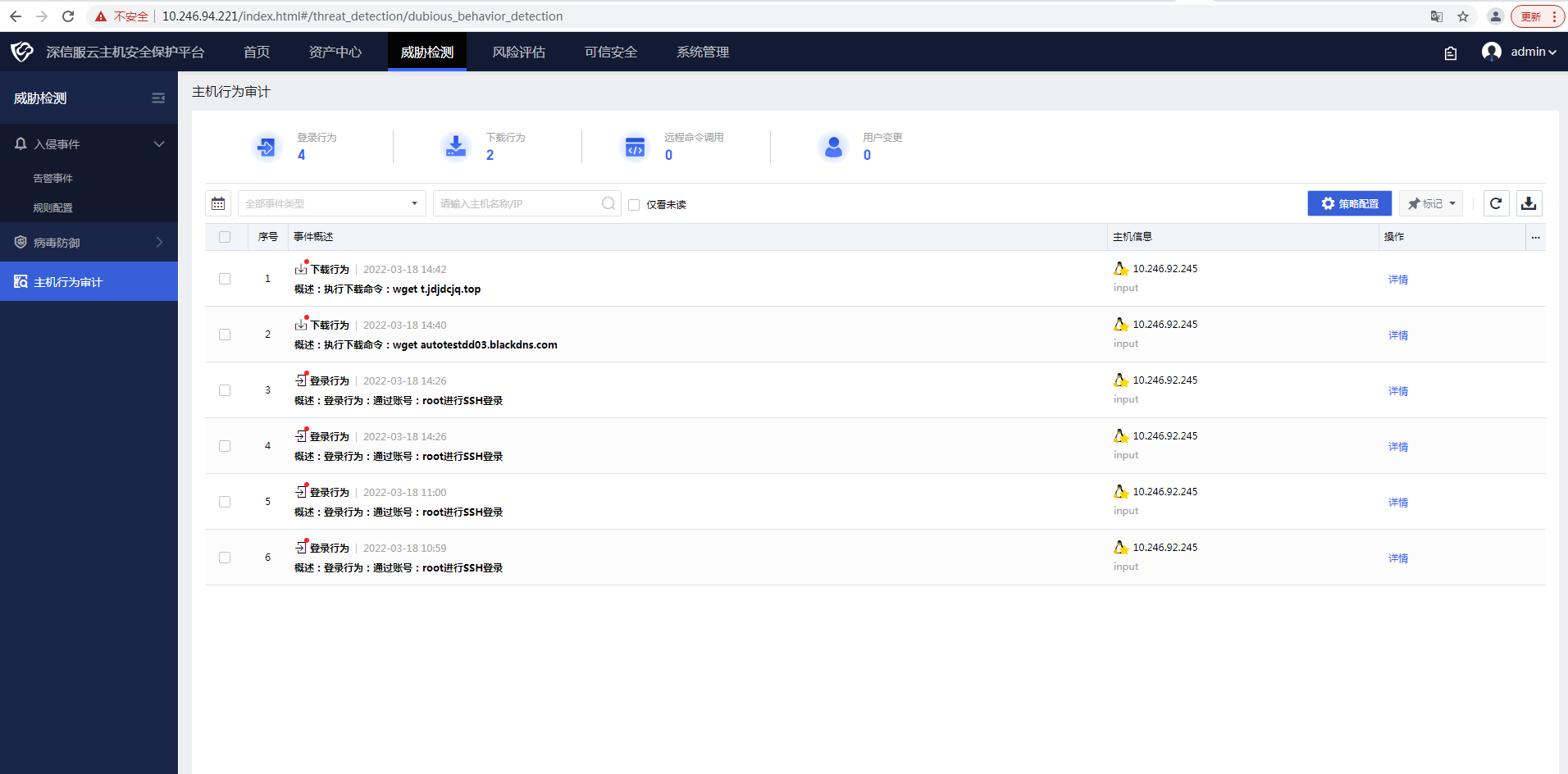Open the calendar date filter icon
The height and width of the screenshot is (774, 1568).
pos(218,203)
